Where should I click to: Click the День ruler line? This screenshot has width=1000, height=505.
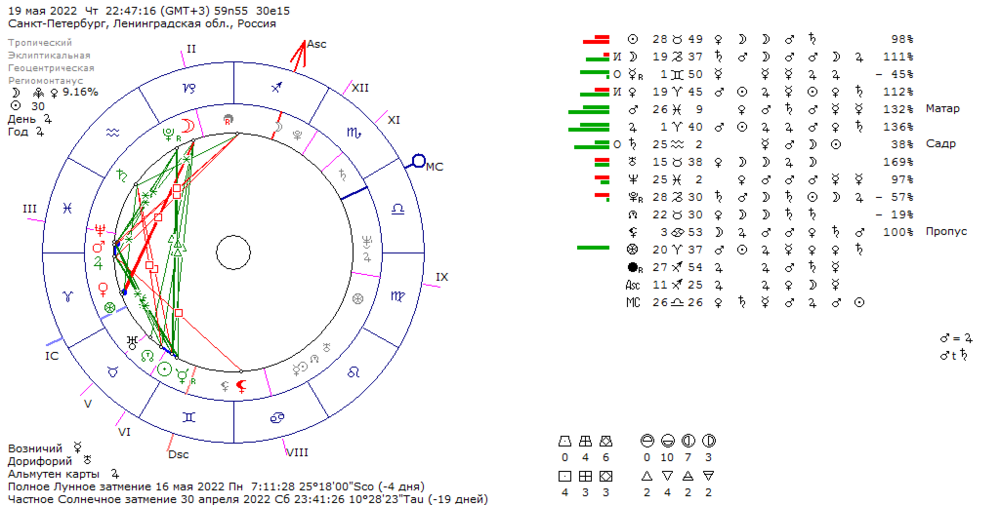click(30, 119)
